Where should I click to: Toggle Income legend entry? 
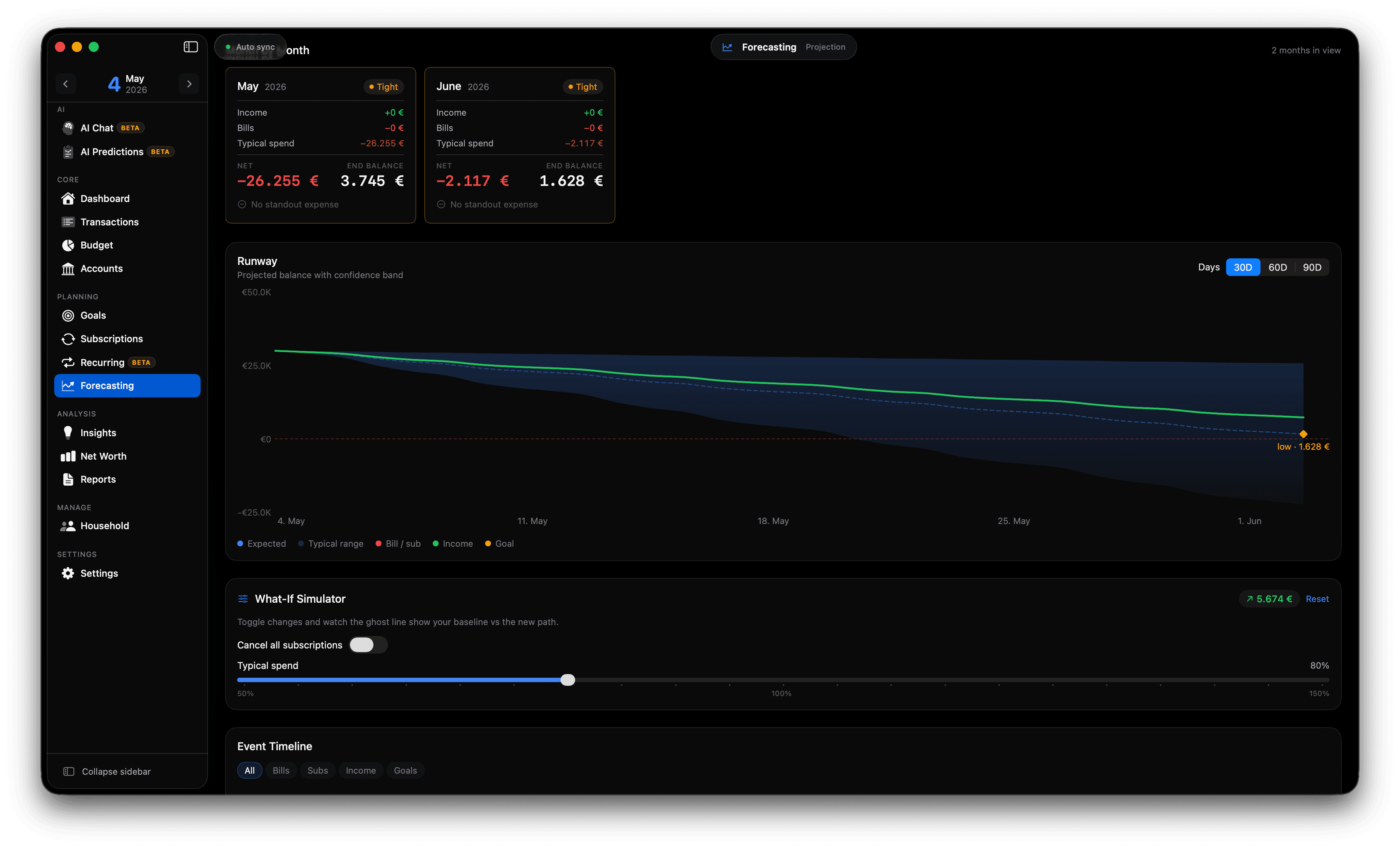(x=453, y=543)
